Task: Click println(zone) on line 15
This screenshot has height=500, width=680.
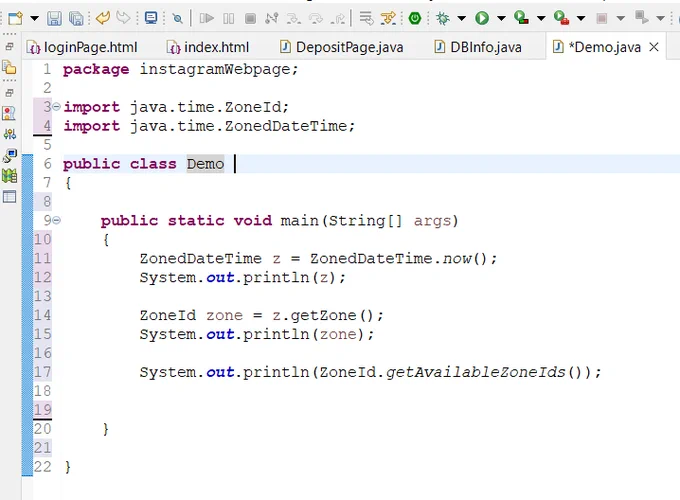Action: tap(303, 334)
